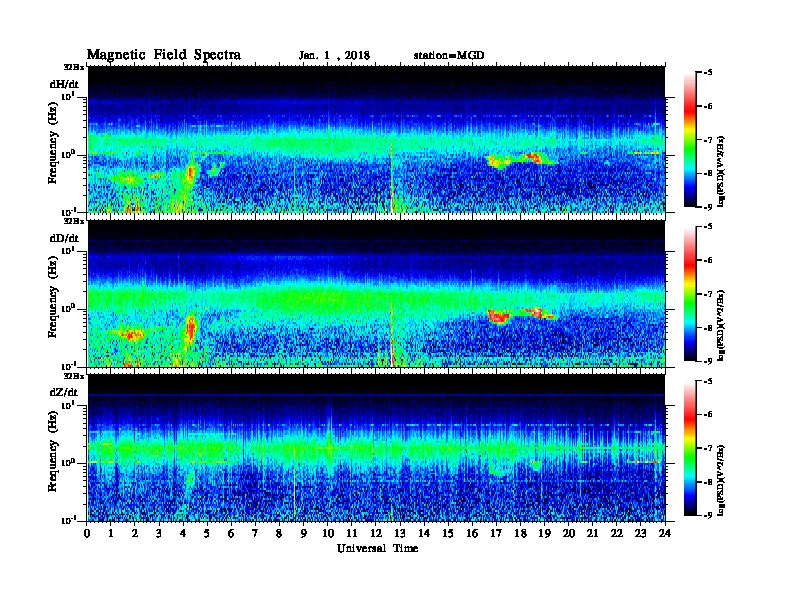Click the -9 label on dH/dt color bar

tap(707, 207)
